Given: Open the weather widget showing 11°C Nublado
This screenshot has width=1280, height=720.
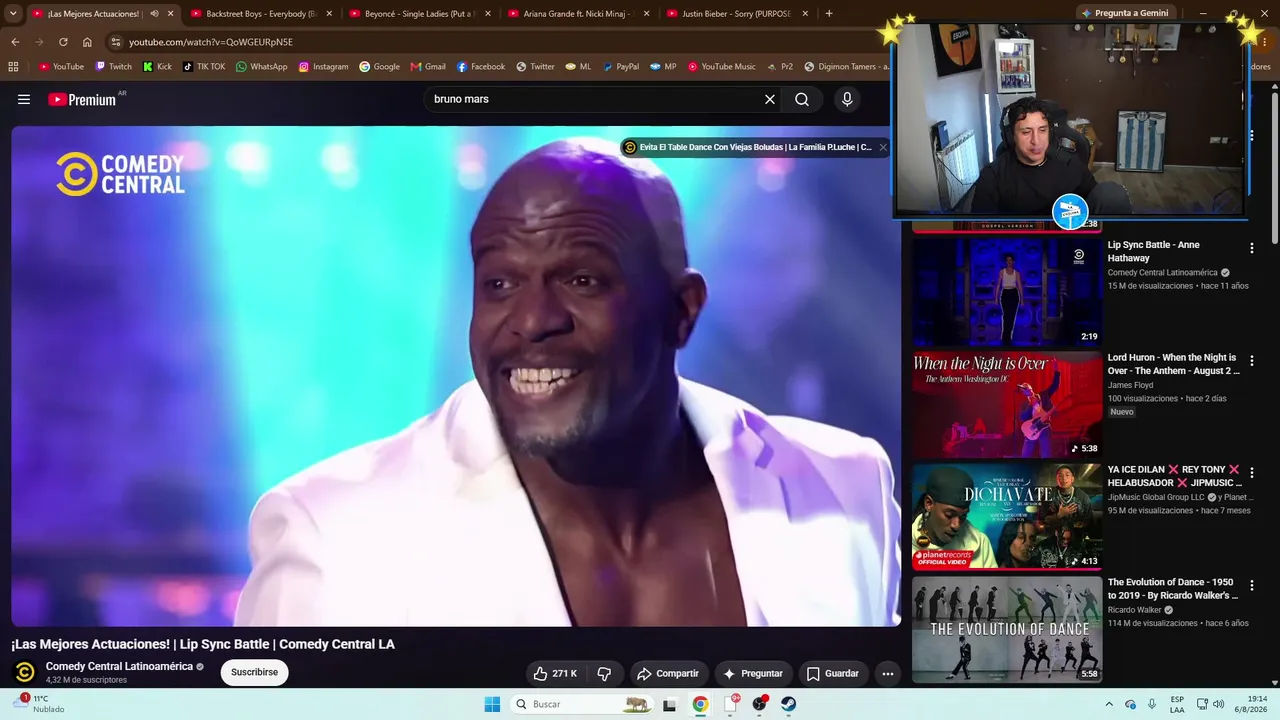Looking at the screenshot, I should click(x=40, y=704).
